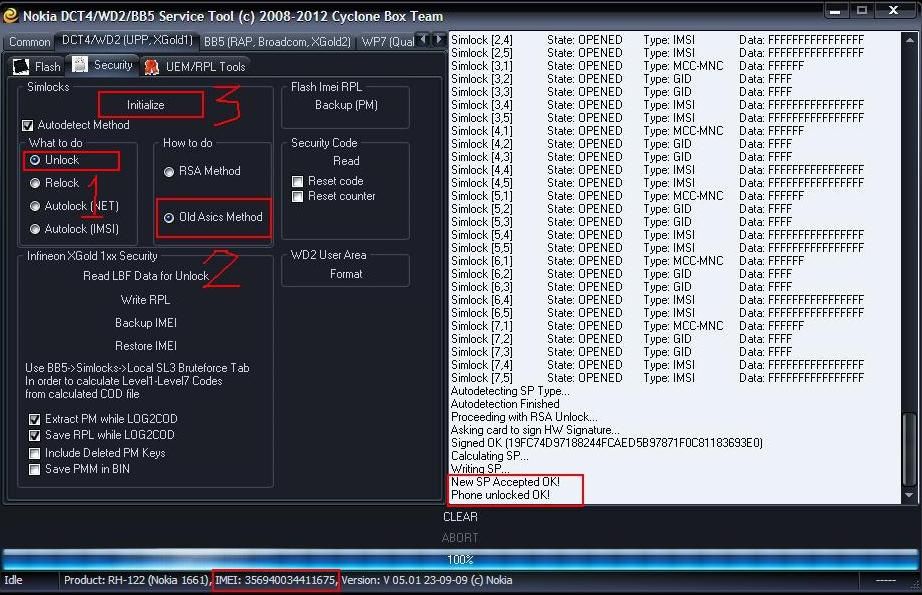Choose the RSA Method radio button
The width and height of the screenshot is (922, 595).
171,171
